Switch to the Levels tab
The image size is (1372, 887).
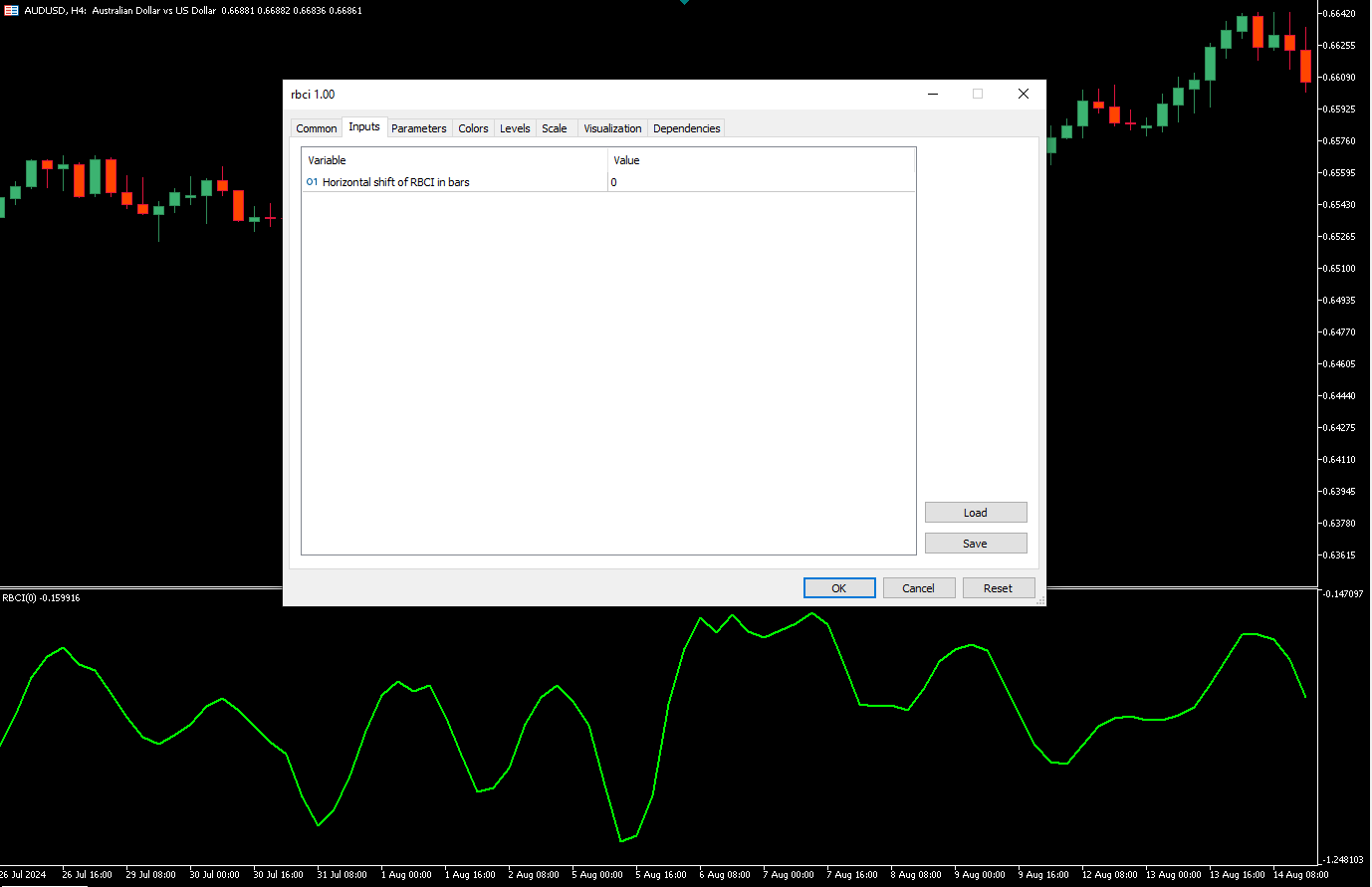[515, 128]
